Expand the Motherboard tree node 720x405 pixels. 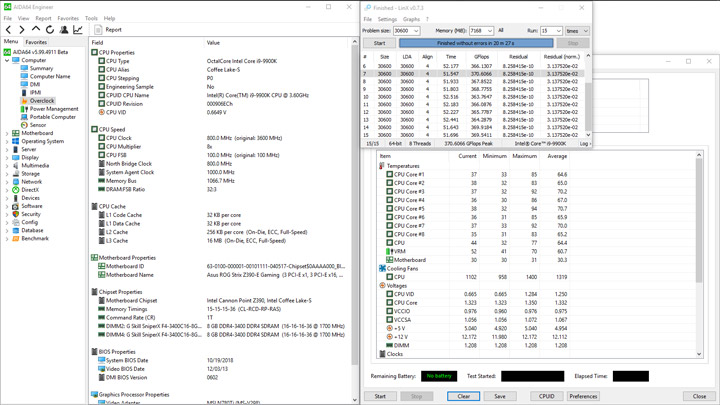(x=7, y=133)
